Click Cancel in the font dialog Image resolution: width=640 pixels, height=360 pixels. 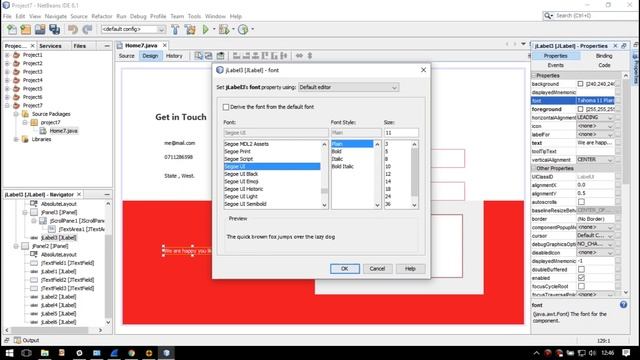377,269
